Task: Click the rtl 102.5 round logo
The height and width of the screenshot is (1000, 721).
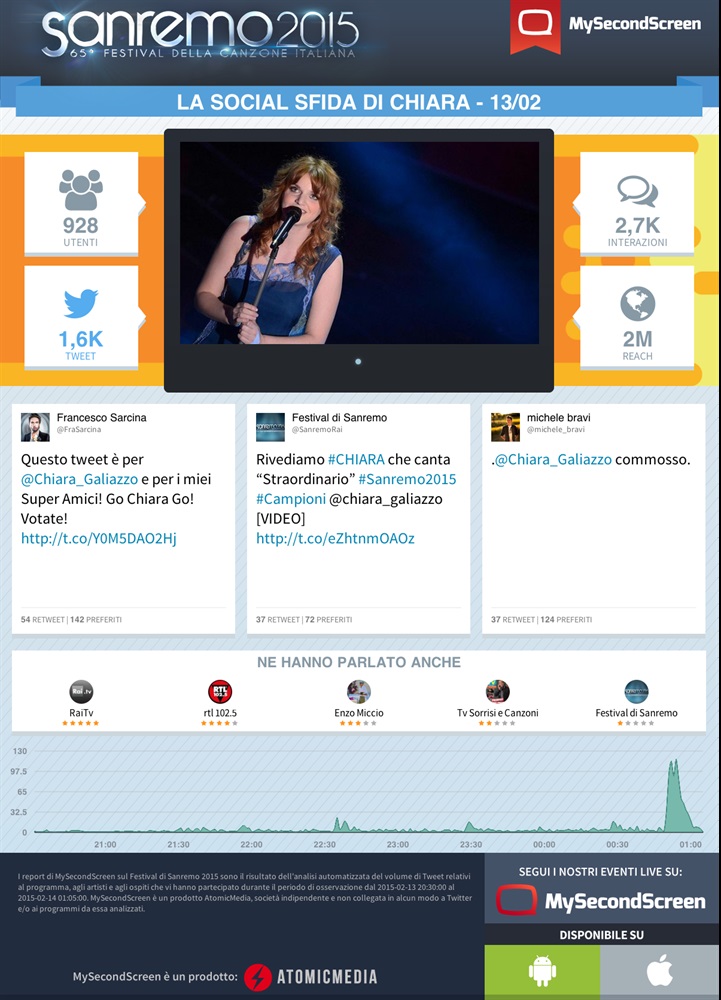Action: [220, 691]
